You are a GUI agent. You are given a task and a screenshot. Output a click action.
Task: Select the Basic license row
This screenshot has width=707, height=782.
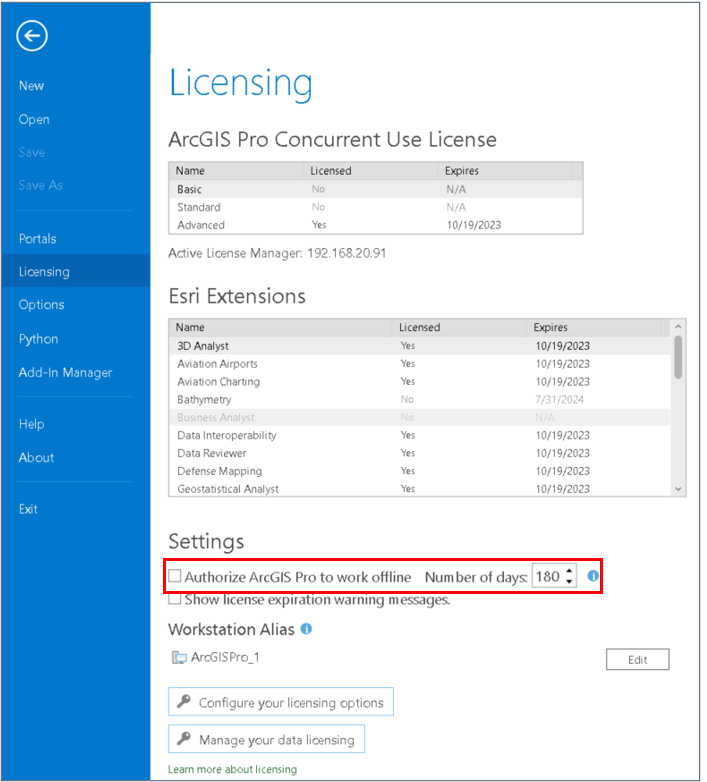(375, 190)
